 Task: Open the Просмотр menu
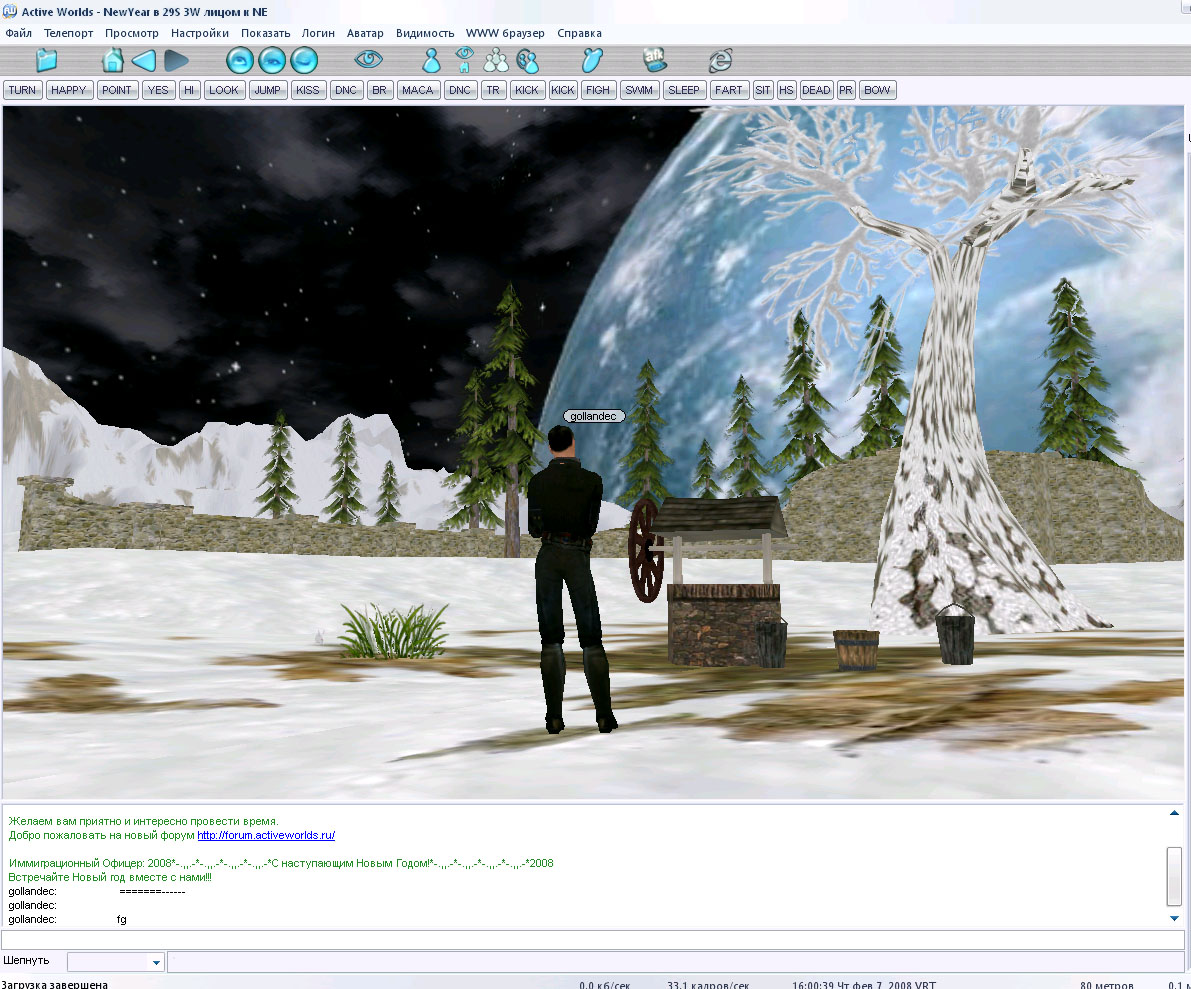[x=132, y=33]
